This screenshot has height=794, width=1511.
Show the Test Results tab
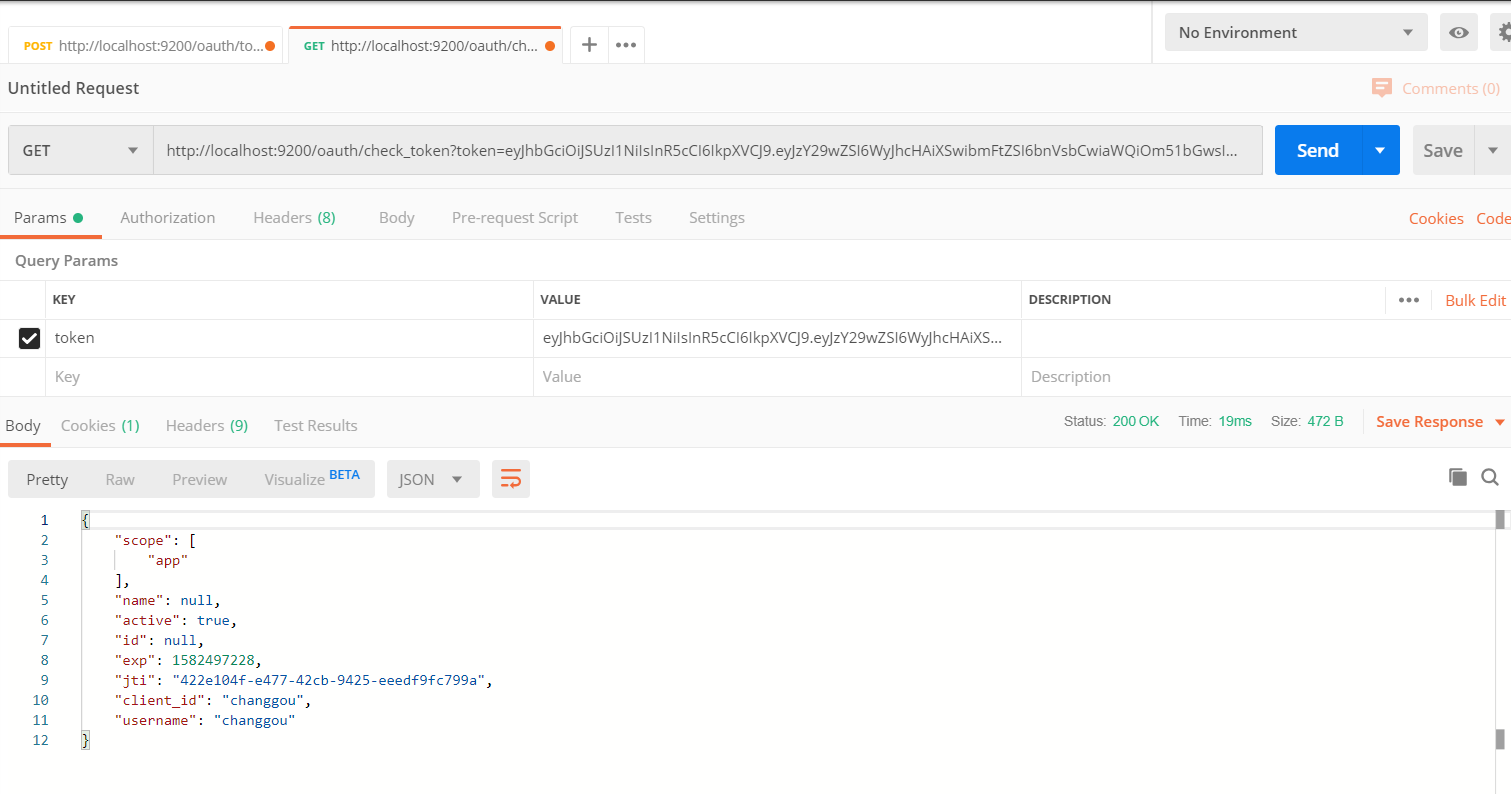[316, 426]
